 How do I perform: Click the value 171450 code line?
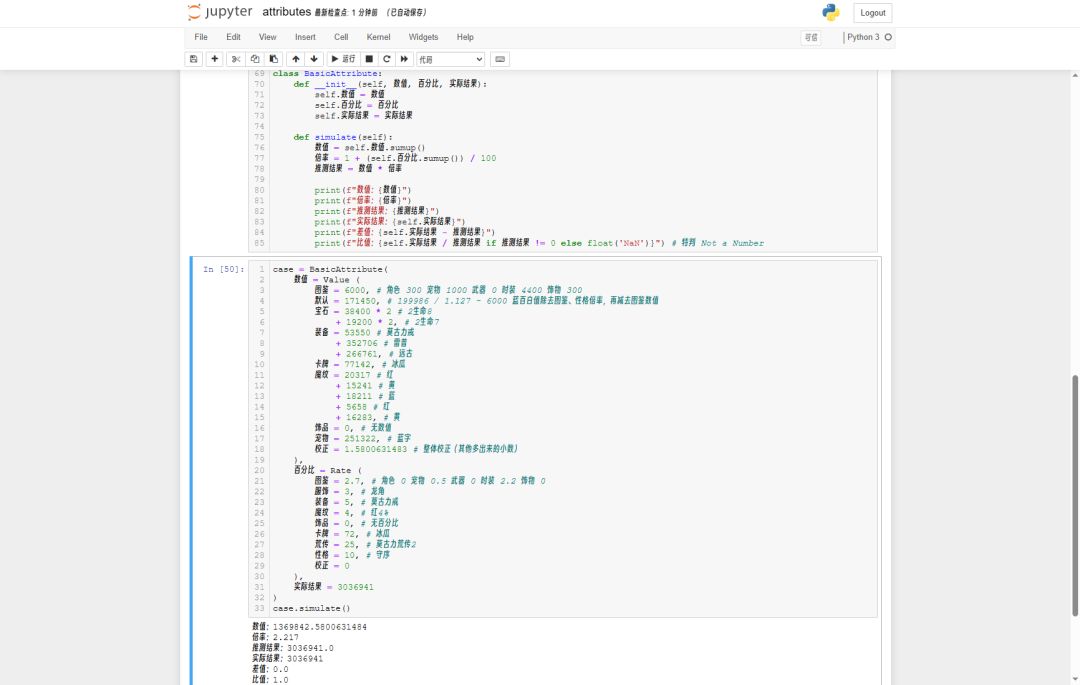pos(486,301)
